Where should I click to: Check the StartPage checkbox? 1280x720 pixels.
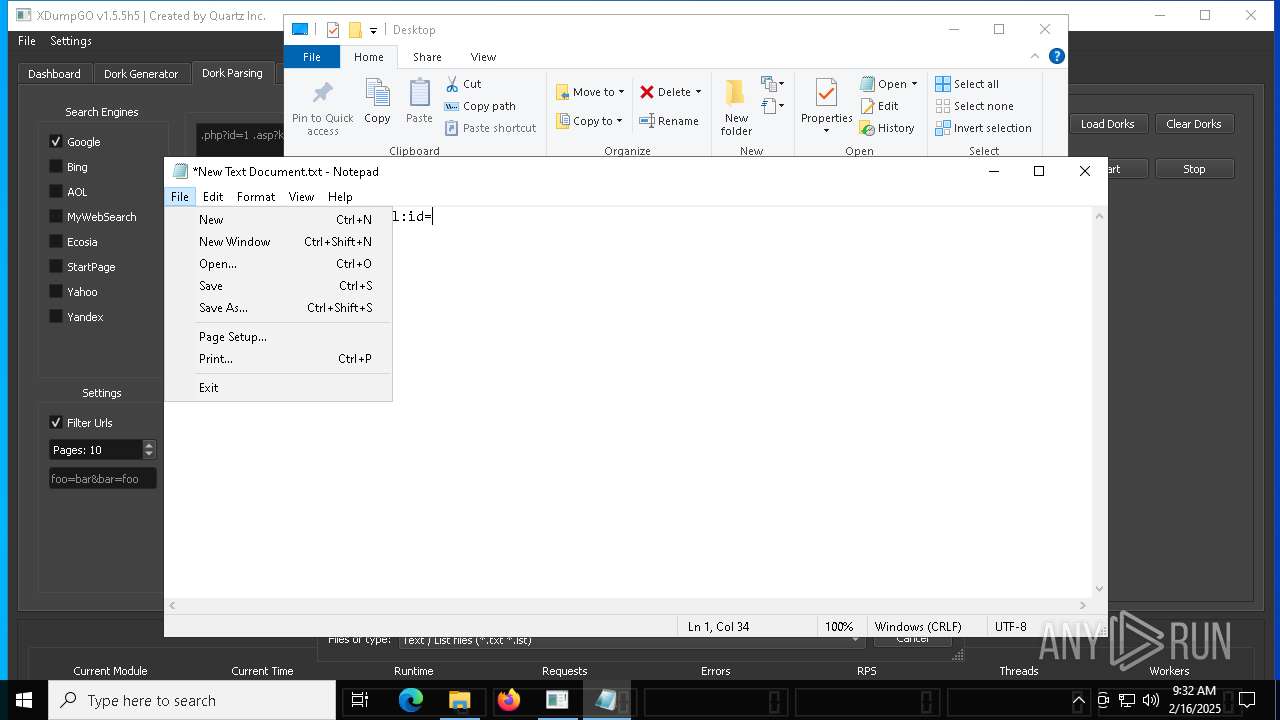56,267
